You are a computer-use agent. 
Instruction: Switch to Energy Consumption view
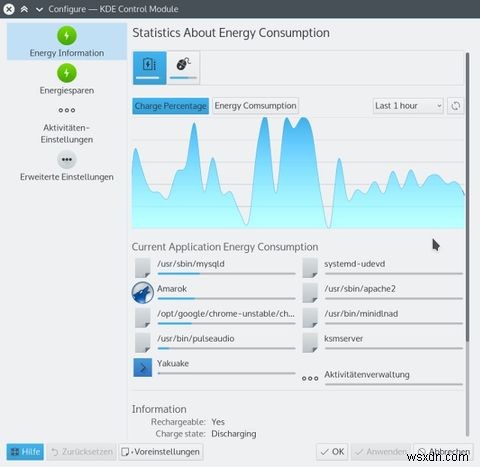(x=255, y=106)
